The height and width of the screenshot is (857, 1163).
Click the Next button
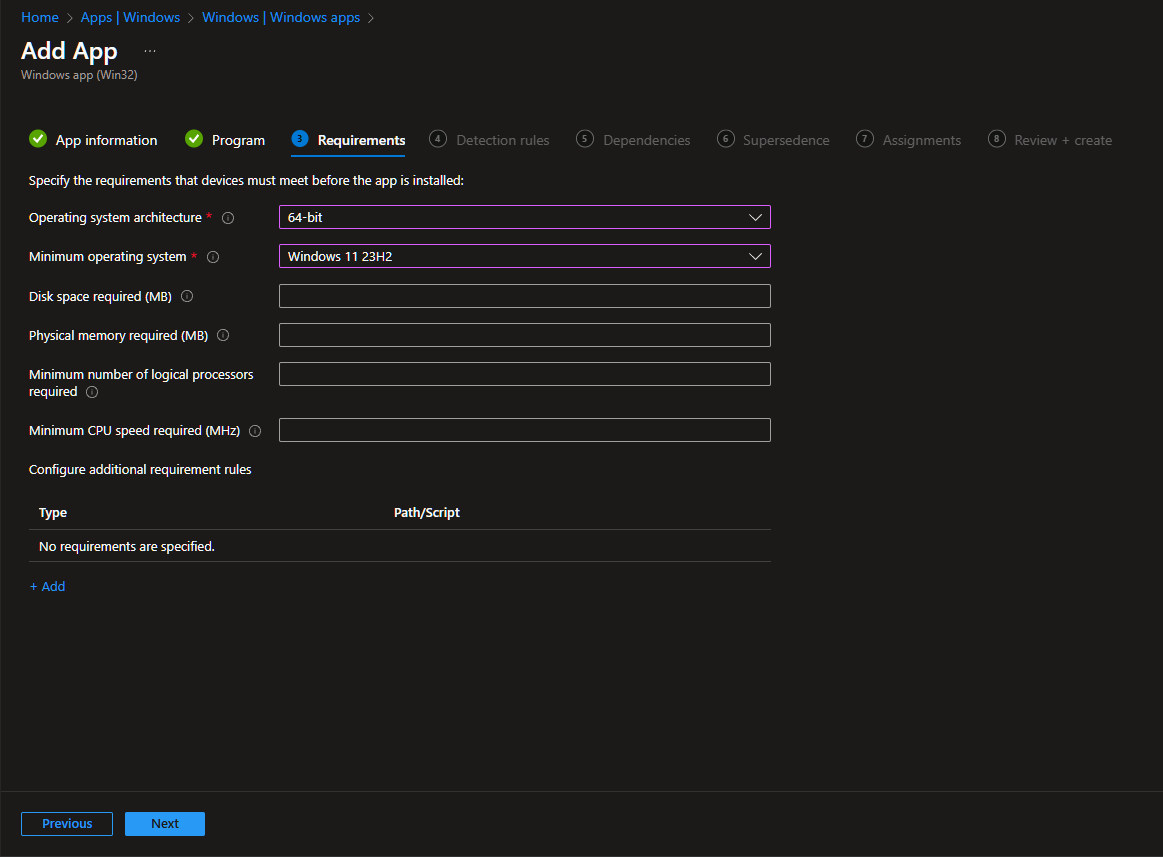(x=165, y=824)
